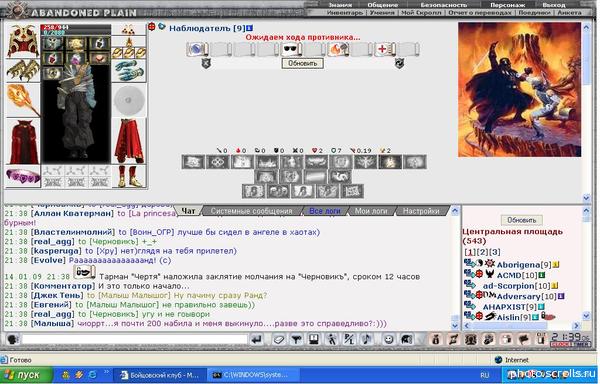Click the eraser clear-chat icon

point(279,339)
